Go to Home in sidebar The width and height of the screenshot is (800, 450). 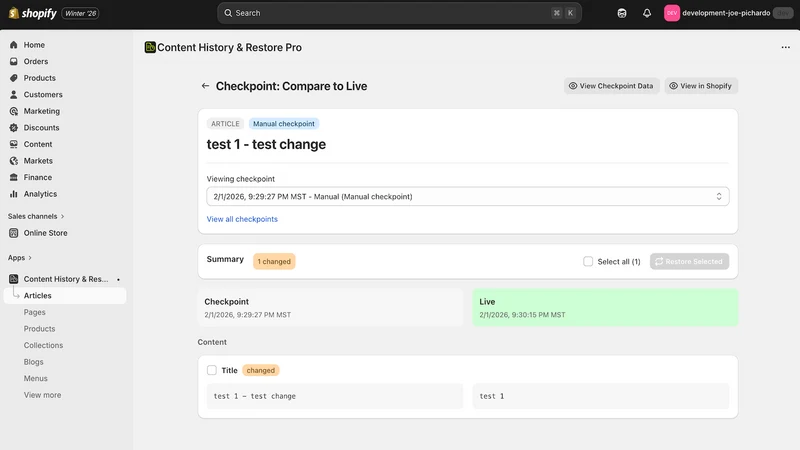click(x=34, y=45)
